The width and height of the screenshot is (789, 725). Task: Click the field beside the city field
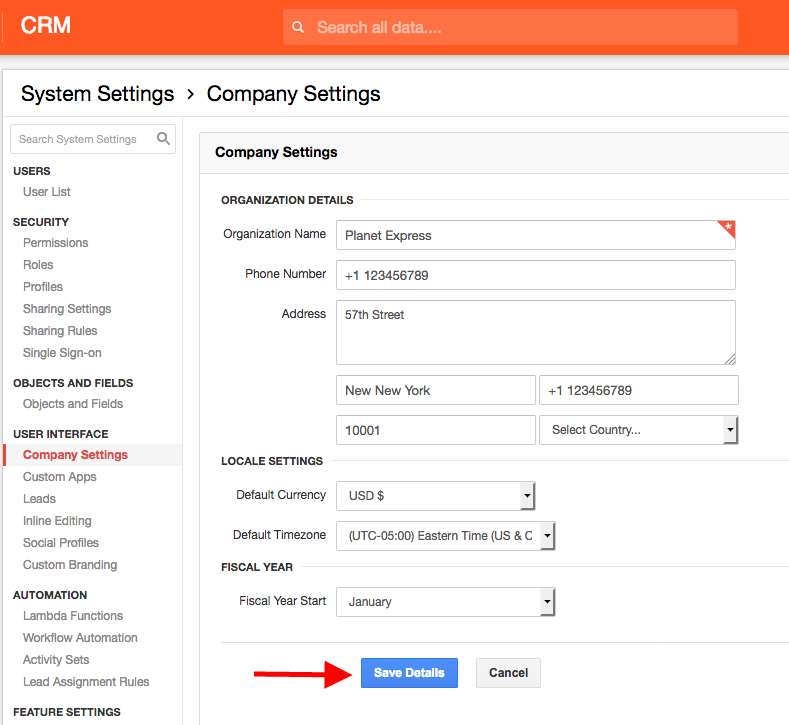pos(639,390)
